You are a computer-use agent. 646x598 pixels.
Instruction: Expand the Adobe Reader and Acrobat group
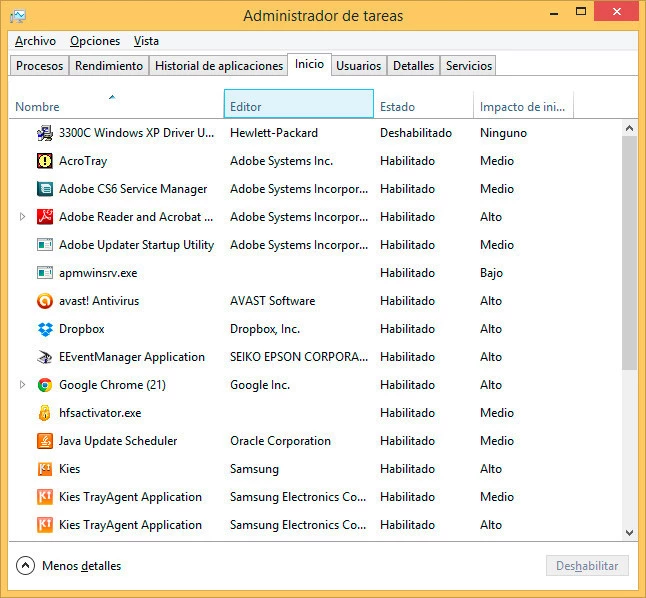pyautogui.click(x=23, y=217)
